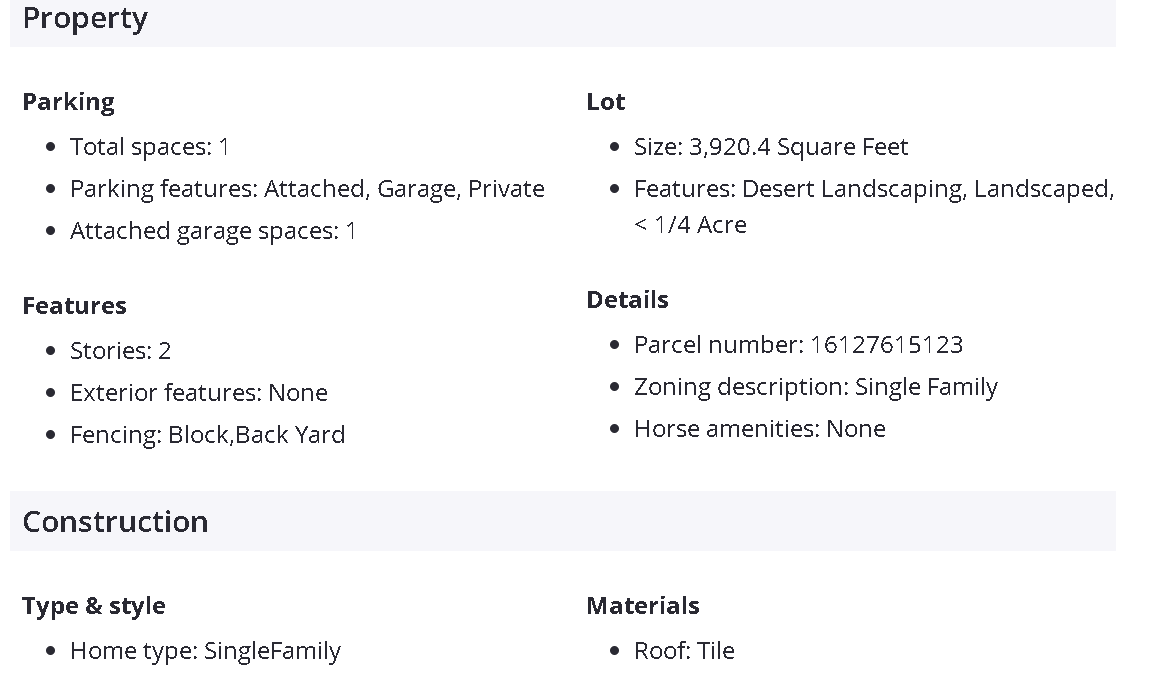Click the Type & style heading

(94, 606)
